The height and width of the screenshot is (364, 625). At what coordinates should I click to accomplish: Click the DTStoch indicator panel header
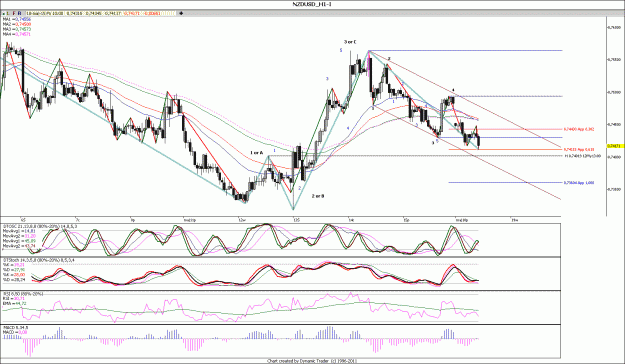pos(39,260)
